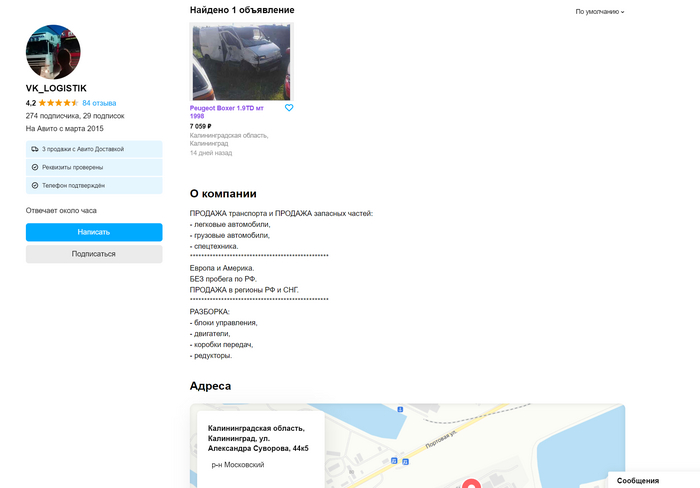Open the Peugeot Boxer van photo
Screen dimensions: 700x488
[242, 62]
